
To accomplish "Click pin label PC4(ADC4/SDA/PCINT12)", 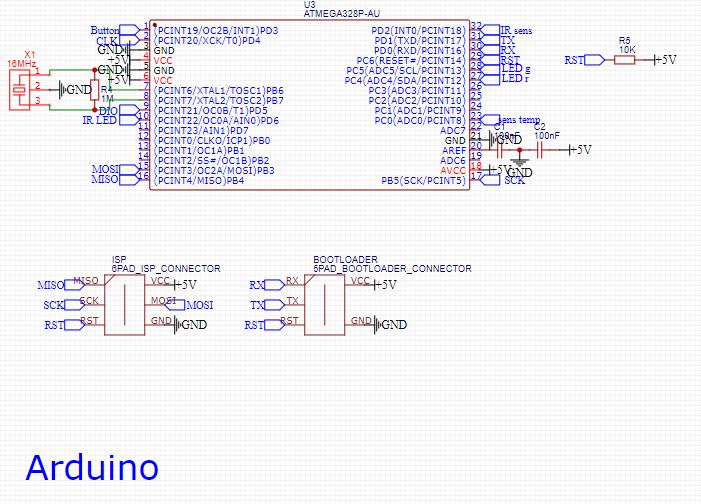I will click(405, 80).
